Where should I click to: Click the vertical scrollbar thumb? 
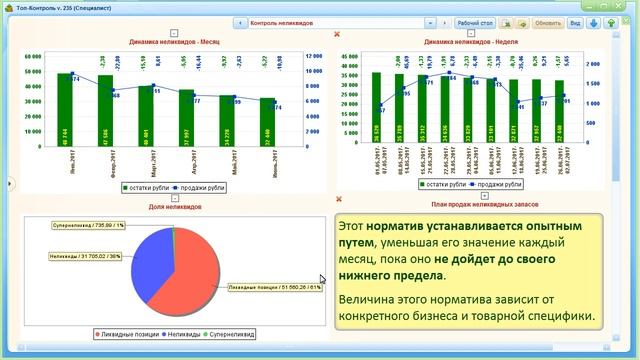pyautogui.click(x=616, y=110)
